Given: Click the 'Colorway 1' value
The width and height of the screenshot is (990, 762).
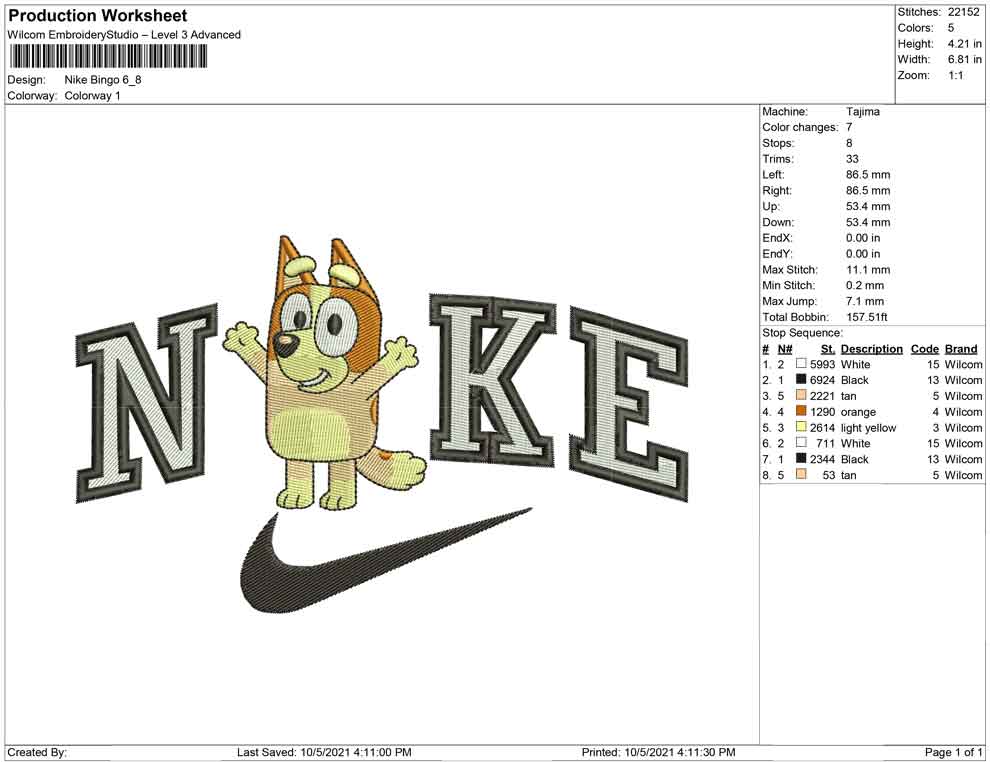Looking at the screenshot, I should tap(92, 96).
